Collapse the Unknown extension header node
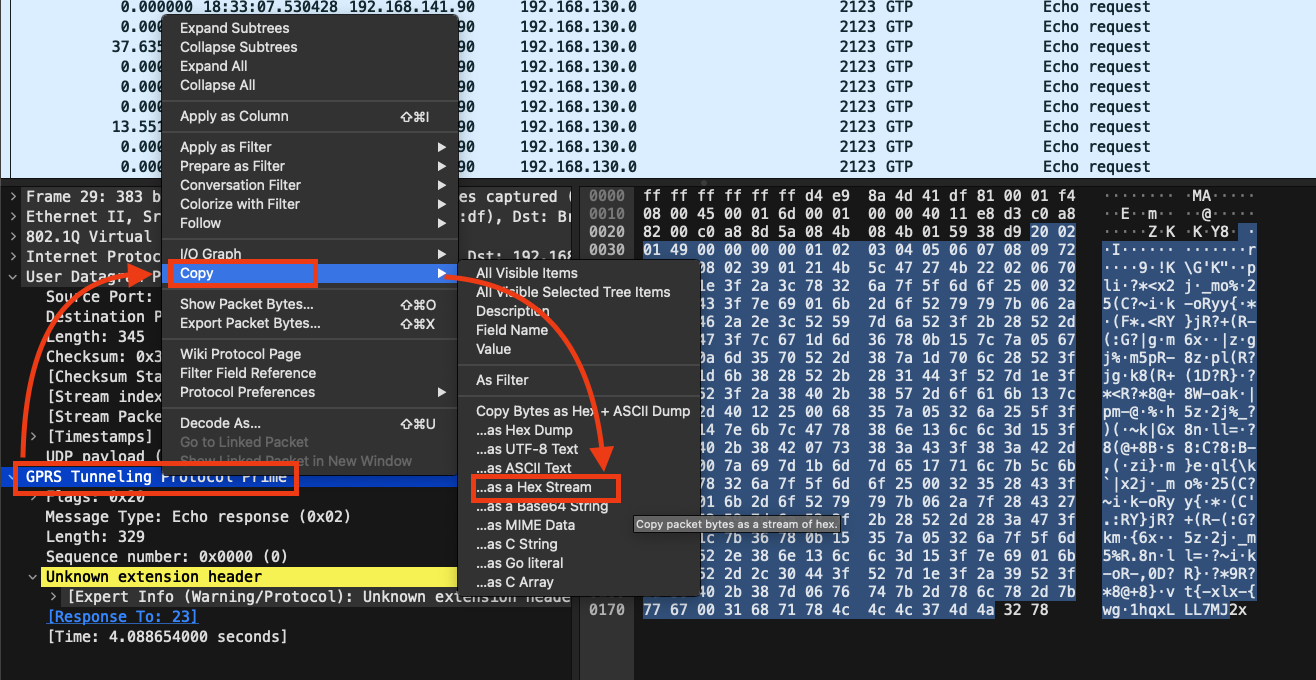 (x=33, y=577)
